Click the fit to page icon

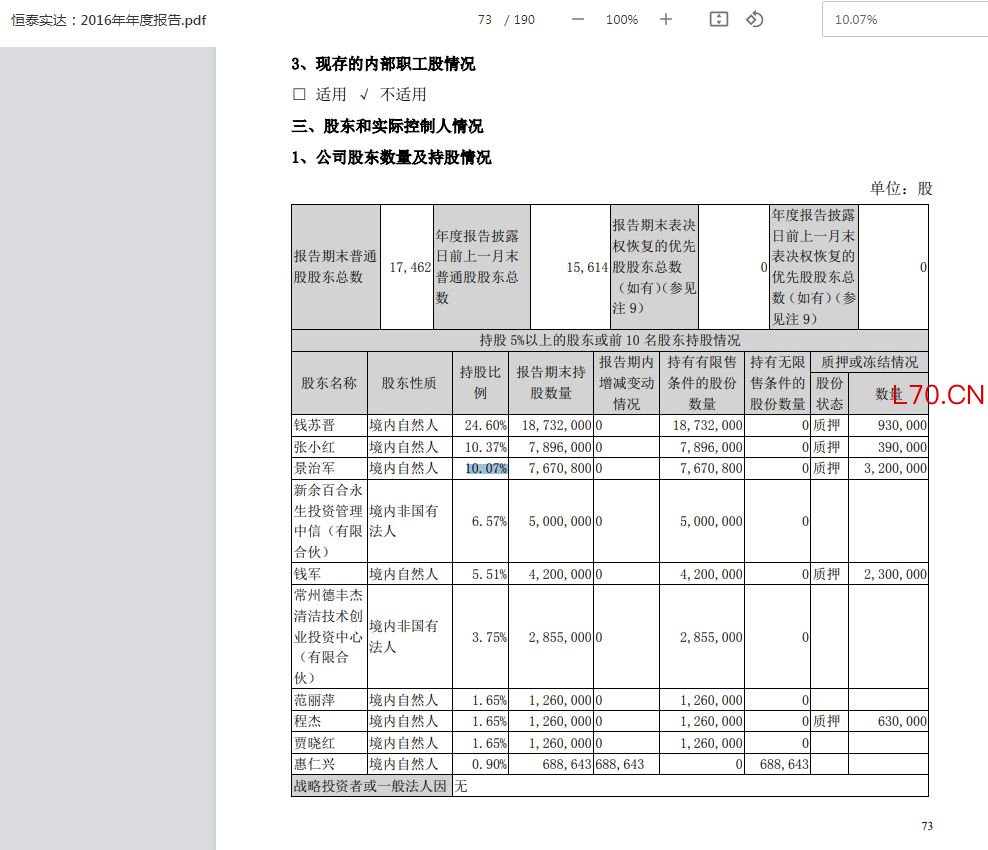tap(718, 20)
